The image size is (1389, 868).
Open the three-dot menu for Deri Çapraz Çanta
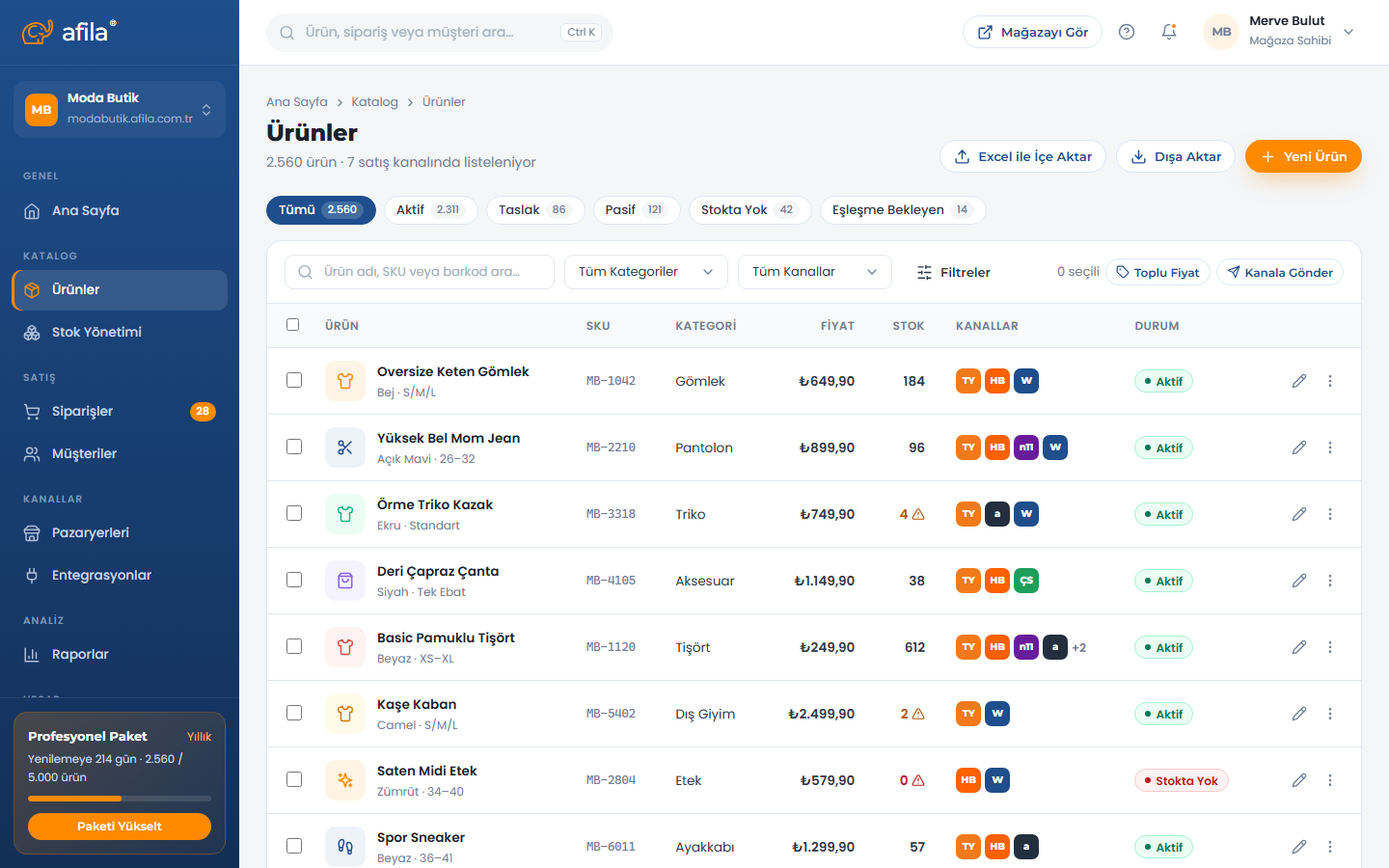[1330, 581]
